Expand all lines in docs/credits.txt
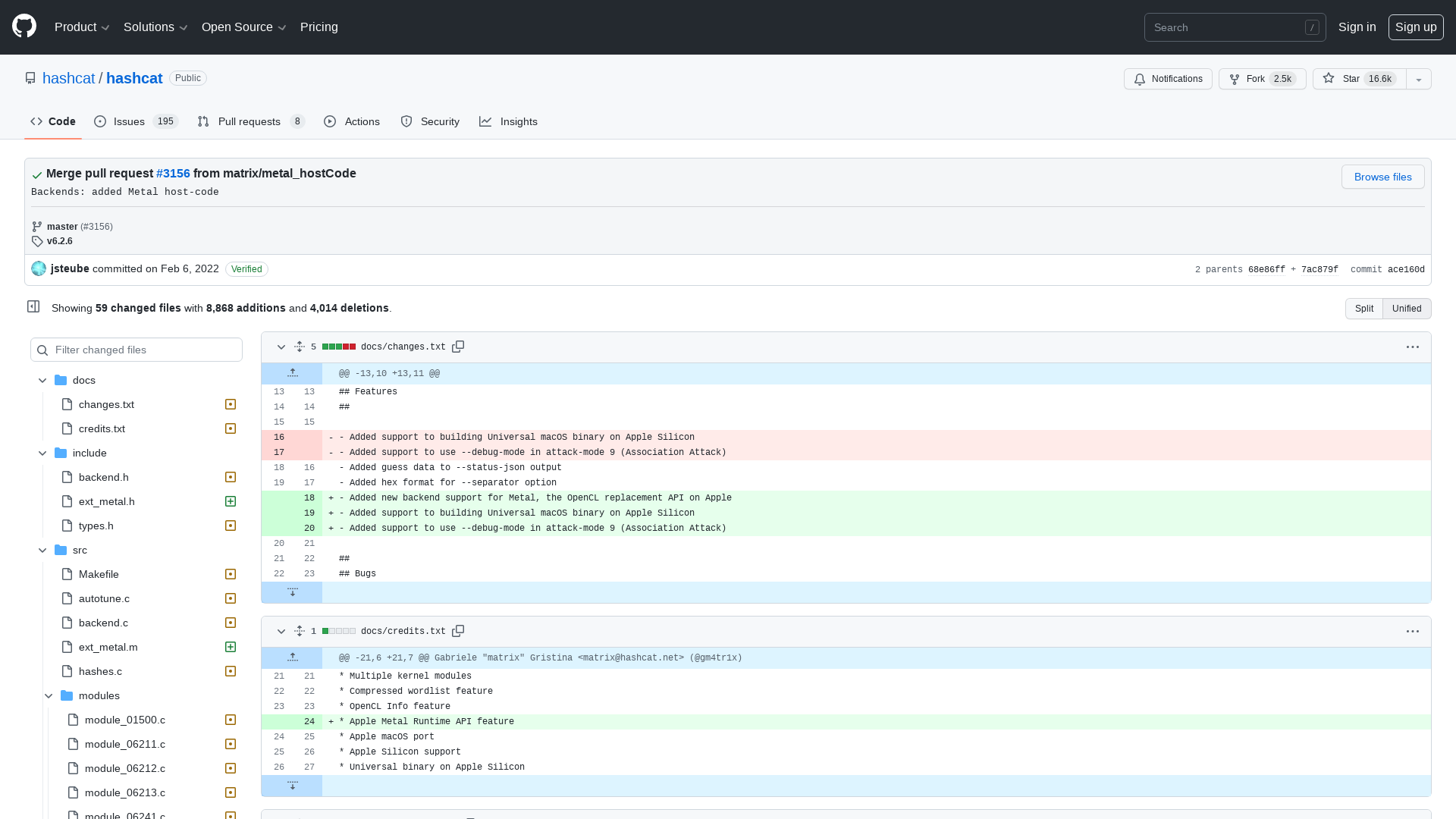Viewport: 1456px width, 819px height. [x=300, y=631]
